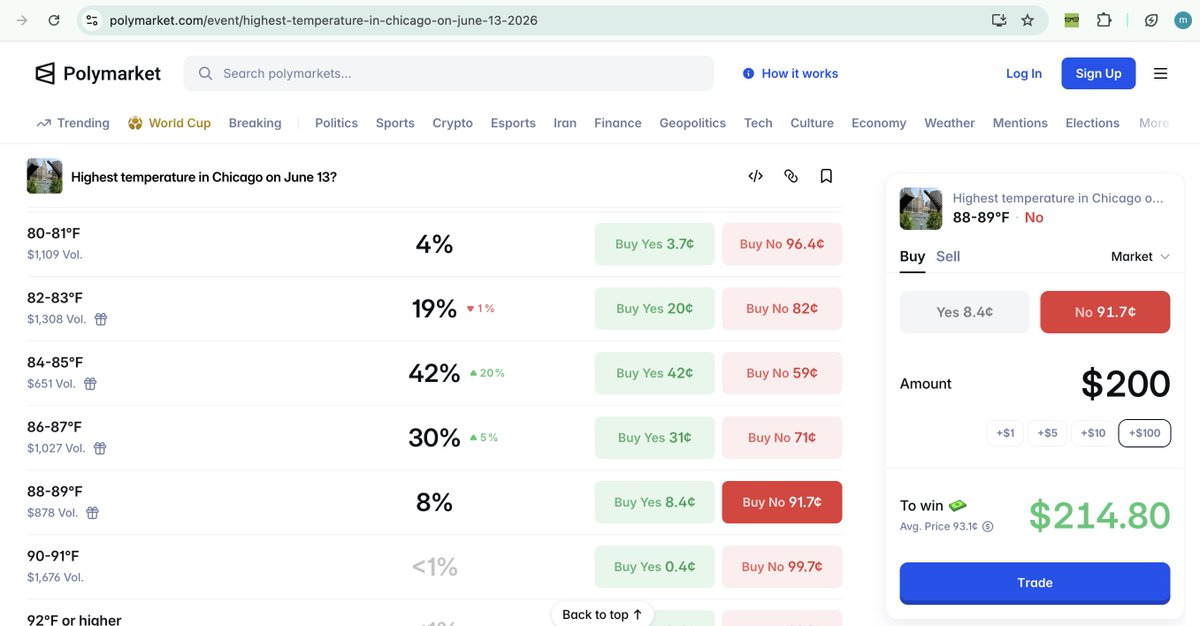The width and height of the screenshot is (1200, 626).
Task: Open the Market order type dropdown
Action: click(x=1140, y=257)
